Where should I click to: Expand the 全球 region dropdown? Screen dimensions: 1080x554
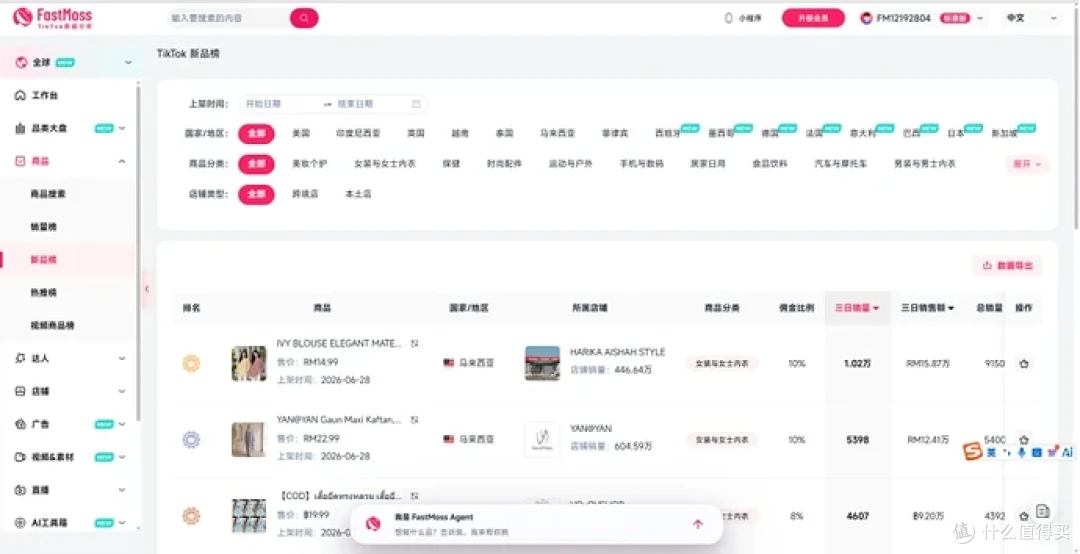tap(128, 63)
